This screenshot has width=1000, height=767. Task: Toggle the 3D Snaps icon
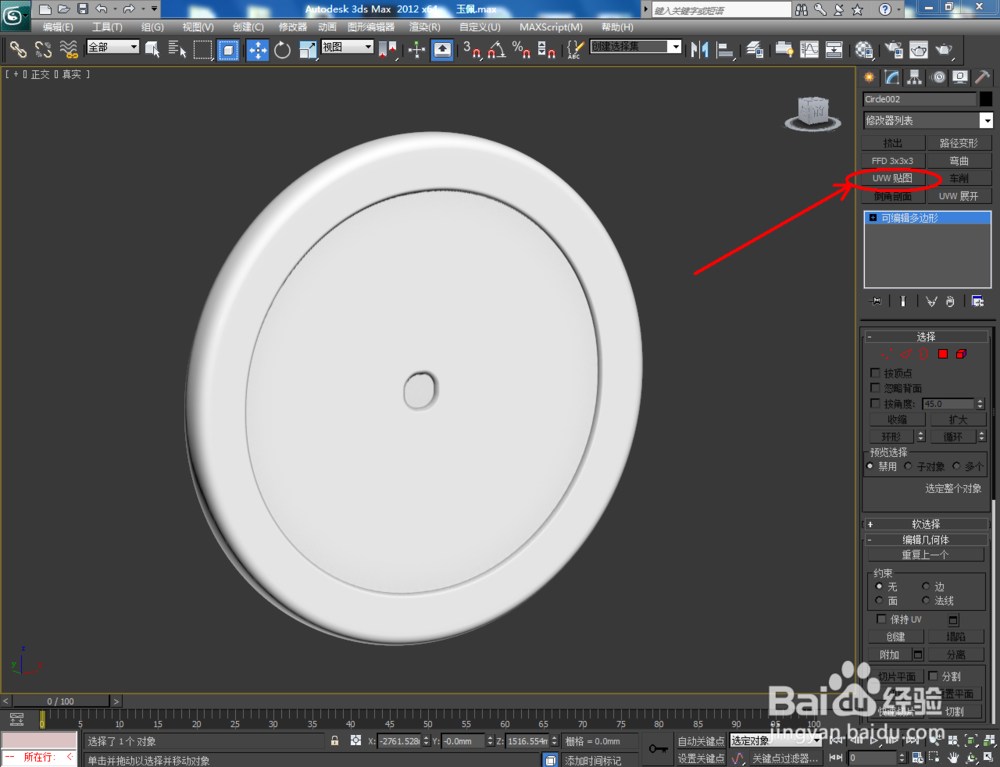click(x=472, y=50)
